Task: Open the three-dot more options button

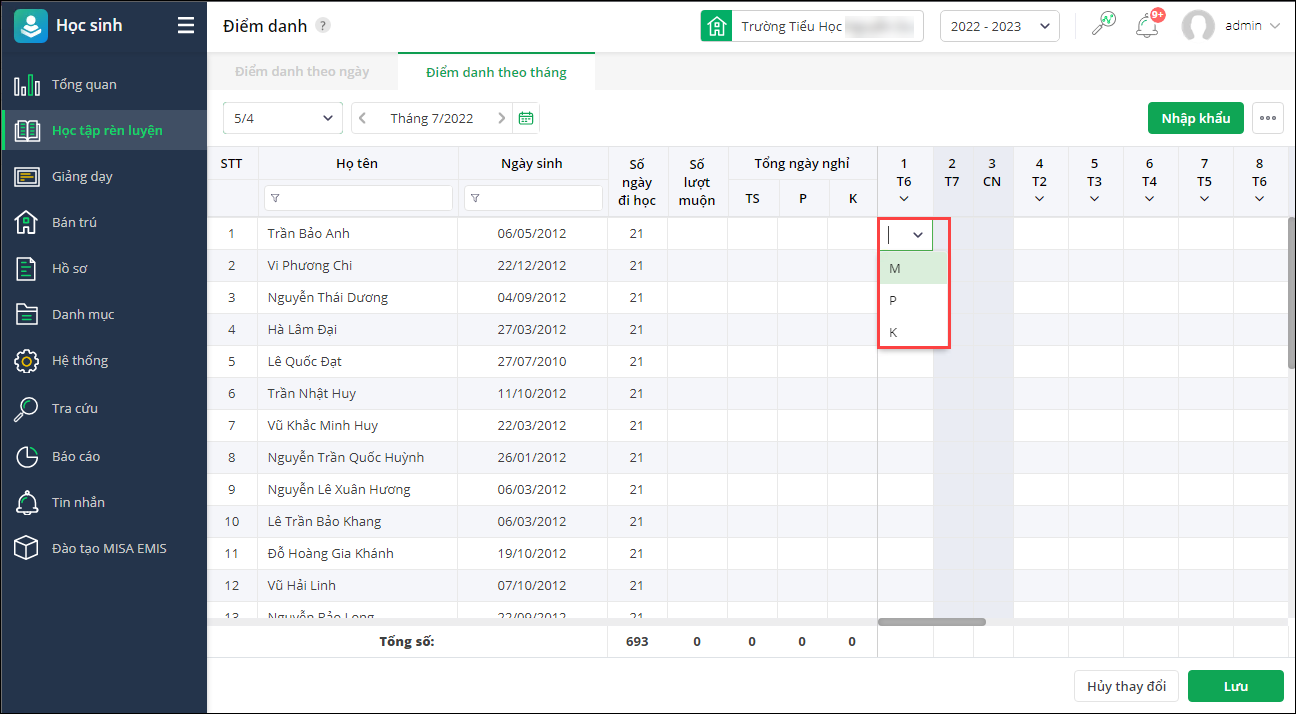Action: click(x=1268, y=118)
